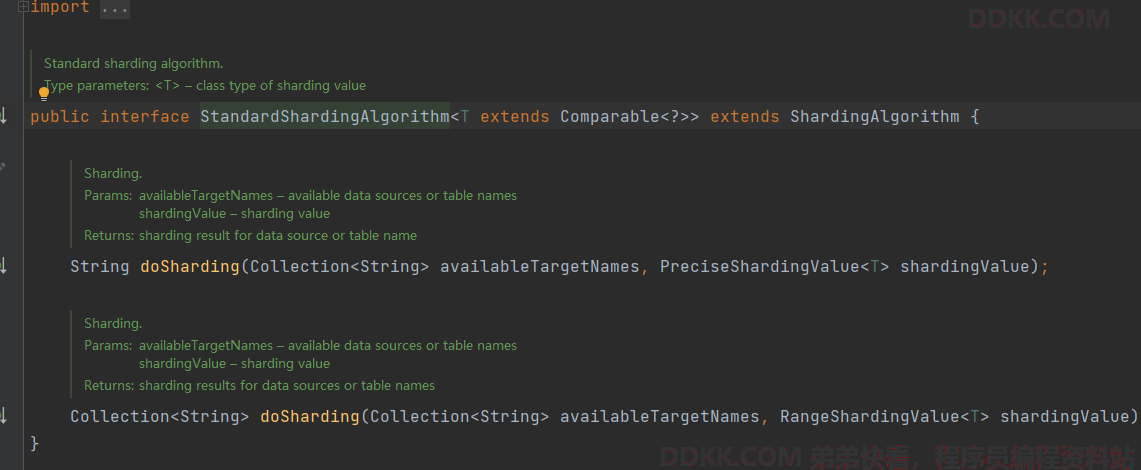Viewport: 1141px width, 470px height.
Task: Click implementations gutter icon beside interface declaration
Action: 4,116
